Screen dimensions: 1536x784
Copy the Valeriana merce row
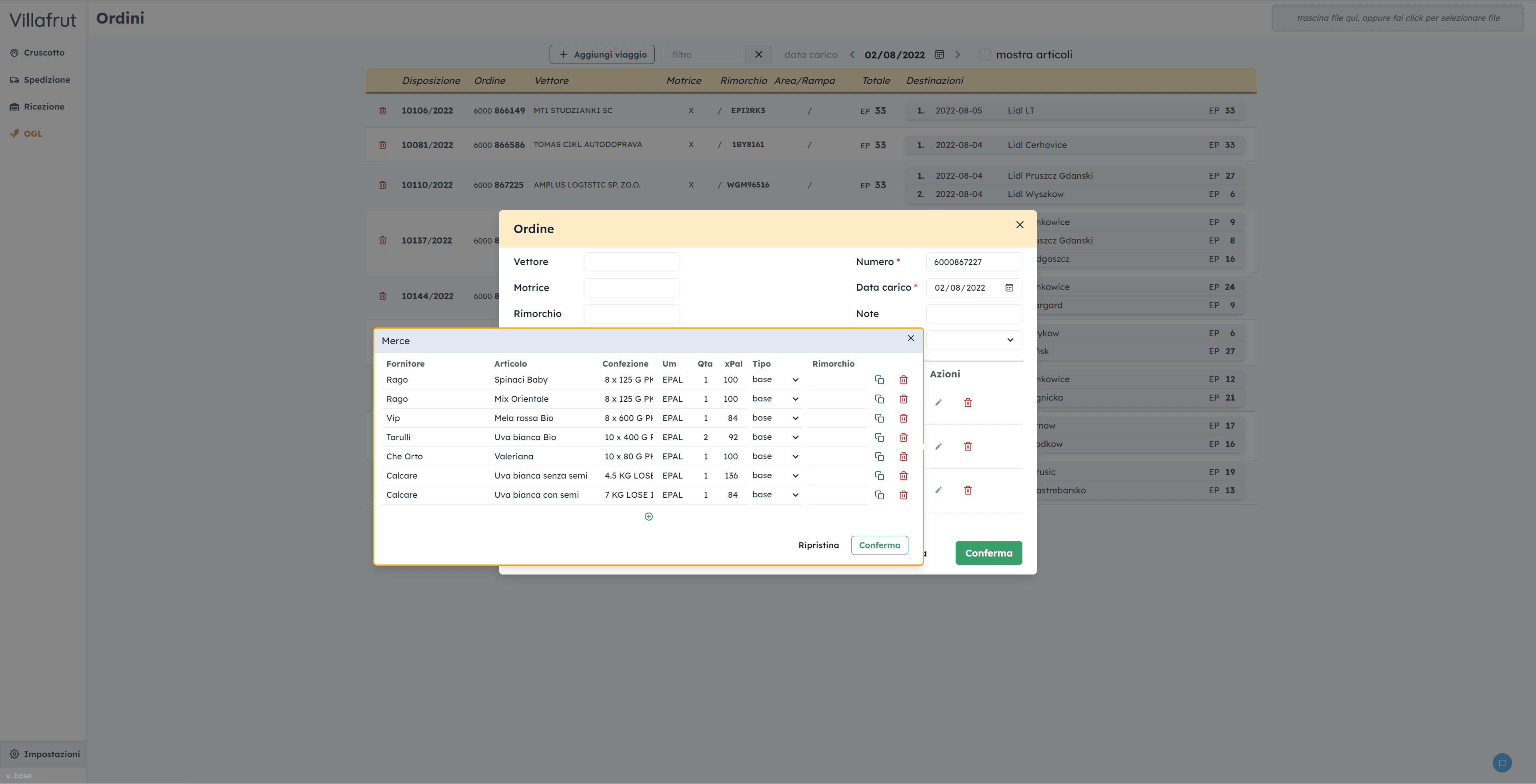coord(879,457)
